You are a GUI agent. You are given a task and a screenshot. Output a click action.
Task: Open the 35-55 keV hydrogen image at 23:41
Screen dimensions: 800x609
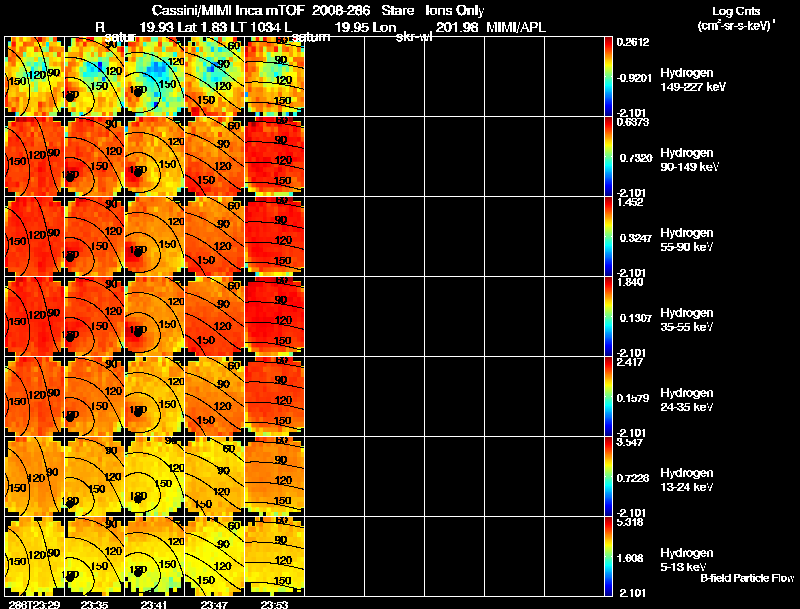point(155,317)
